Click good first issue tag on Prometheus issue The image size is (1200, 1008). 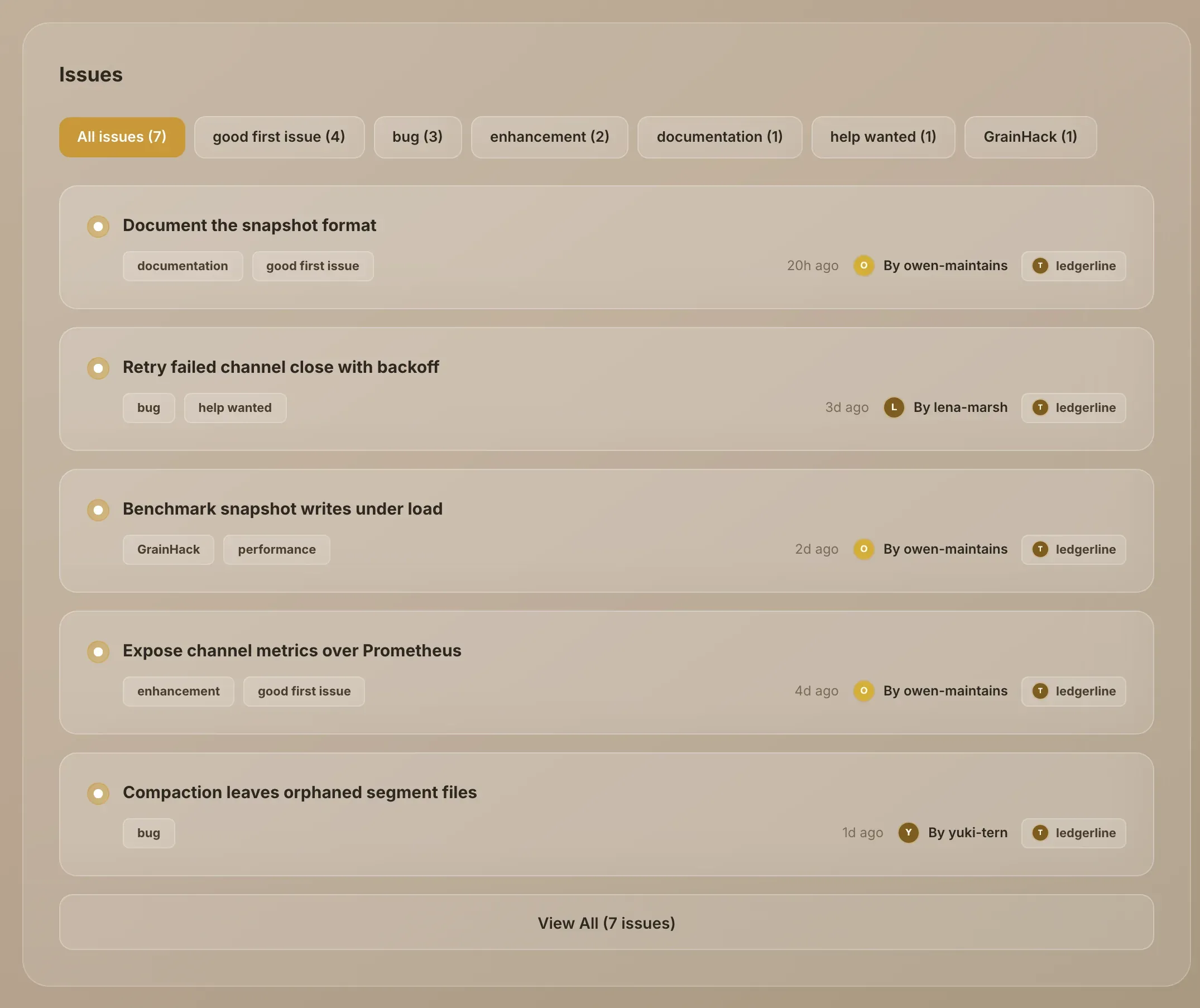click(304, 691)
